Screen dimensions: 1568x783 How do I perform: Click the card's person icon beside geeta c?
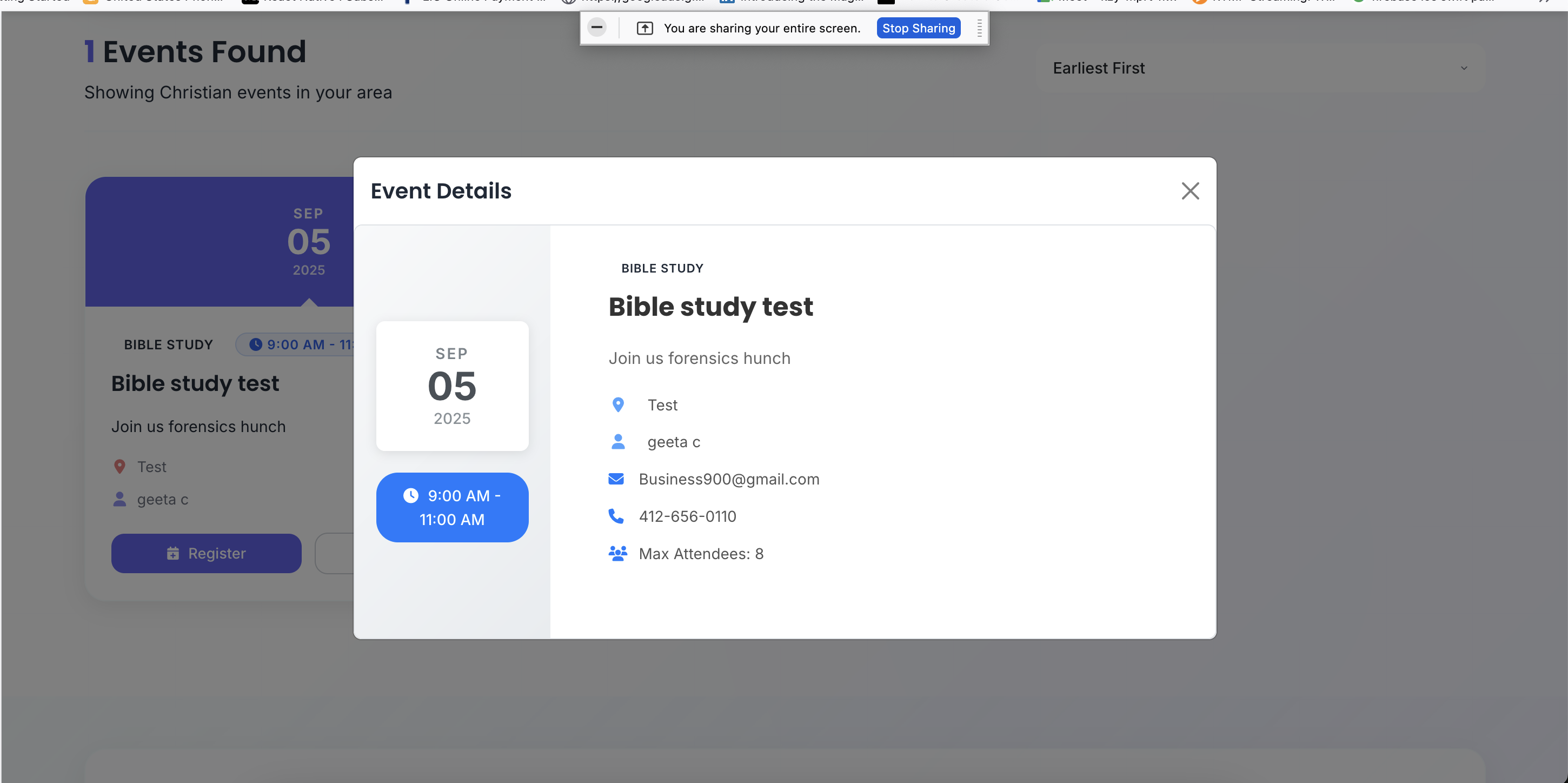119,499
